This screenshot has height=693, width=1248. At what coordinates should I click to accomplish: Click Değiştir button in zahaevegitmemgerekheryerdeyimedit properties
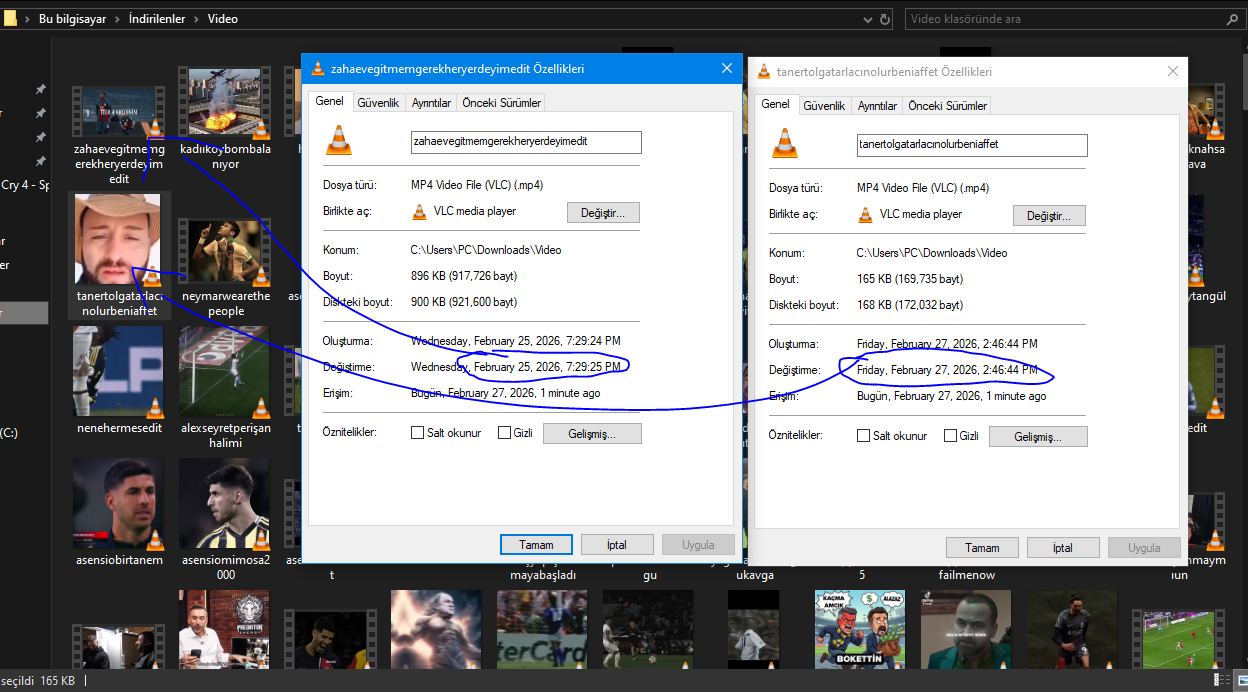coord(603,213)
